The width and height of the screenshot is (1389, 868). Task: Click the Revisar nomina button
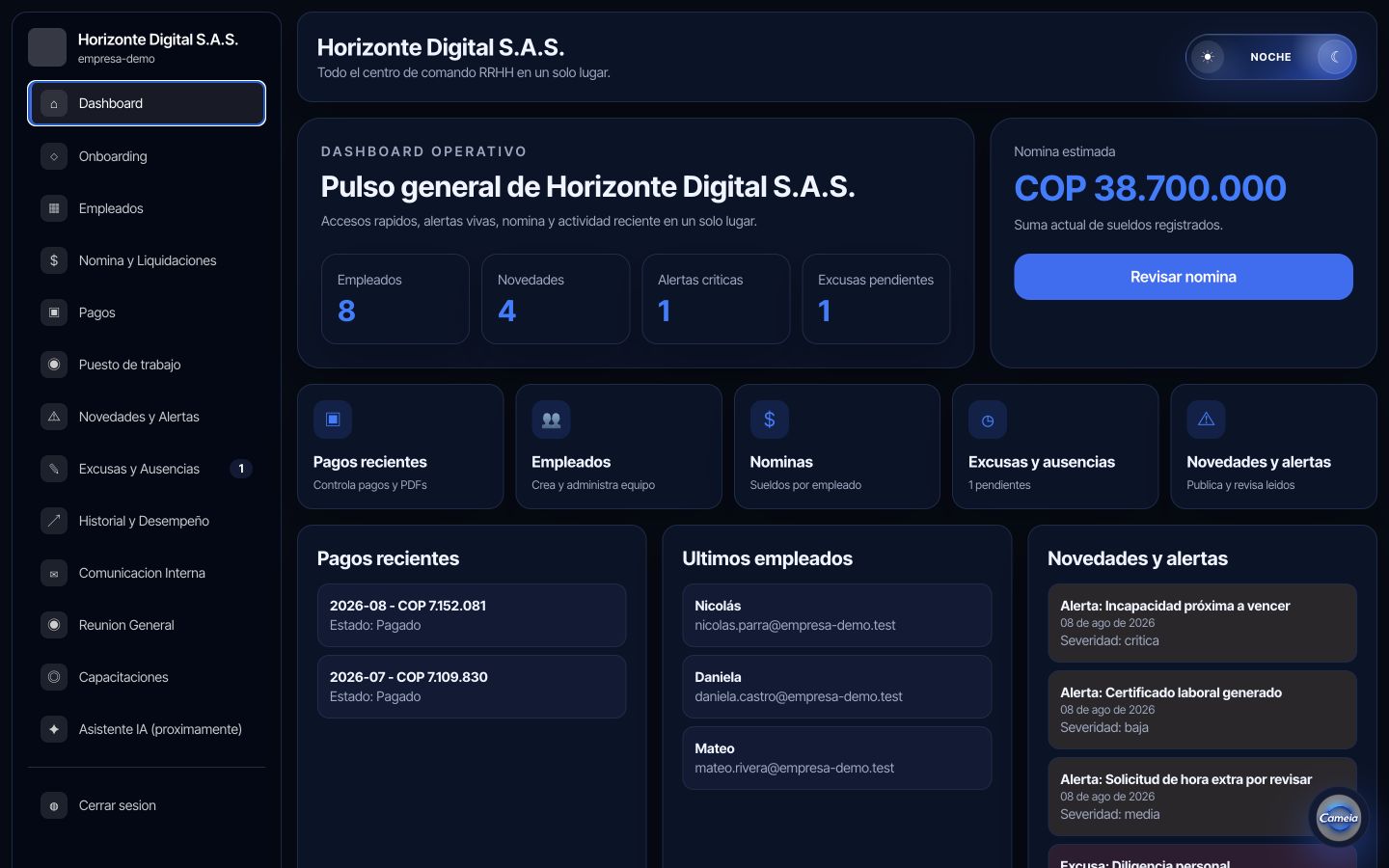point(1184,277)
